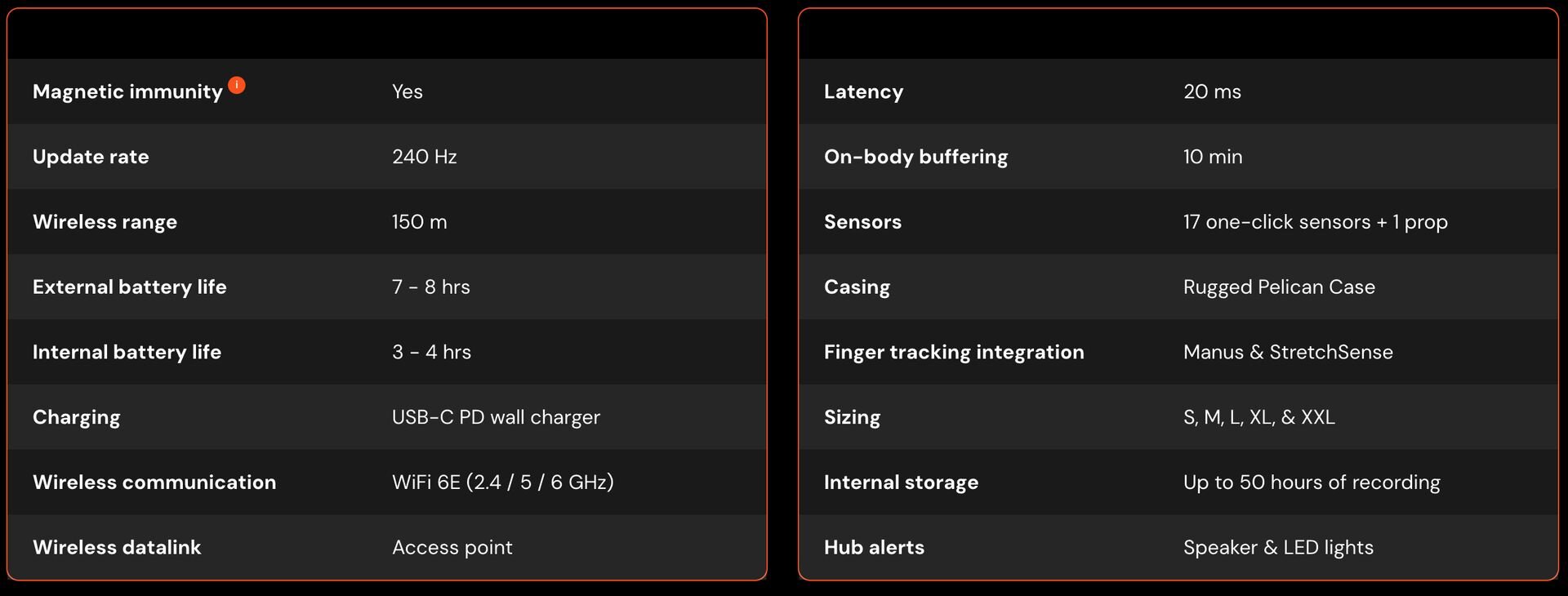This screenshot has height=596, width=1568.
Task: Click the Internal battery life label
Action: (127, 352)
